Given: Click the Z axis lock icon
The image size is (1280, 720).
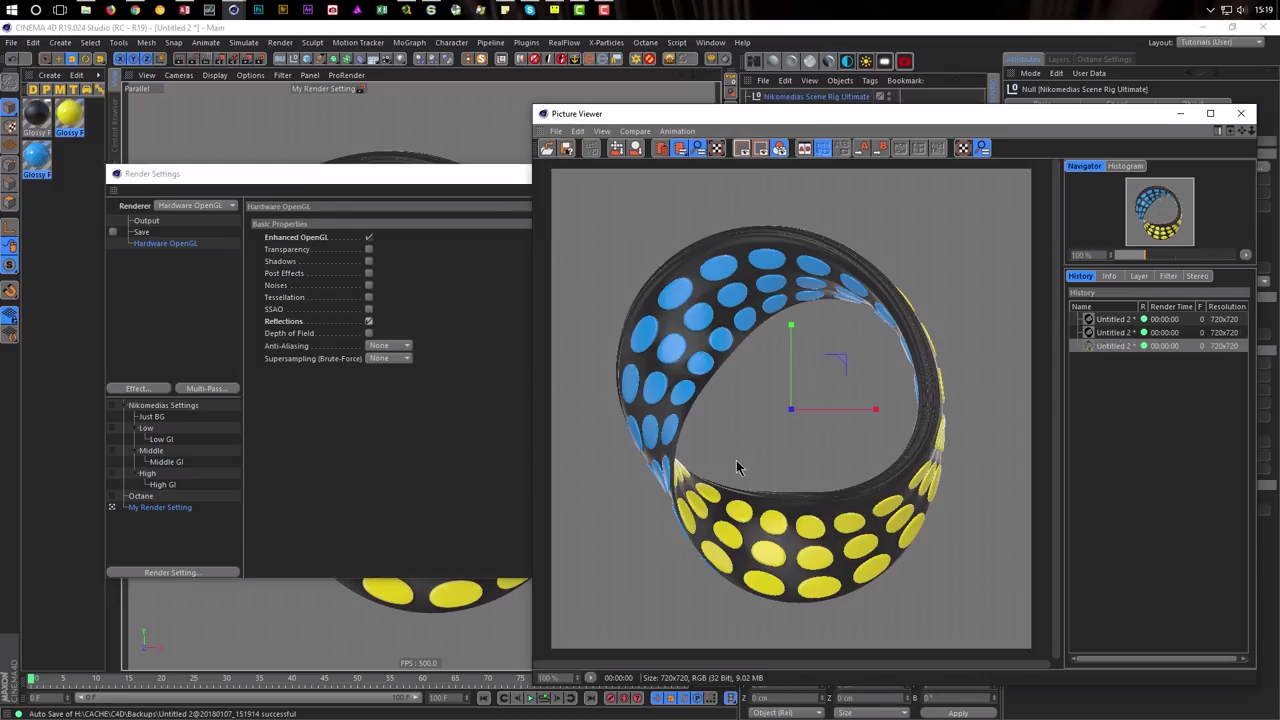Looking at the screenshot, I should [146, 60].
